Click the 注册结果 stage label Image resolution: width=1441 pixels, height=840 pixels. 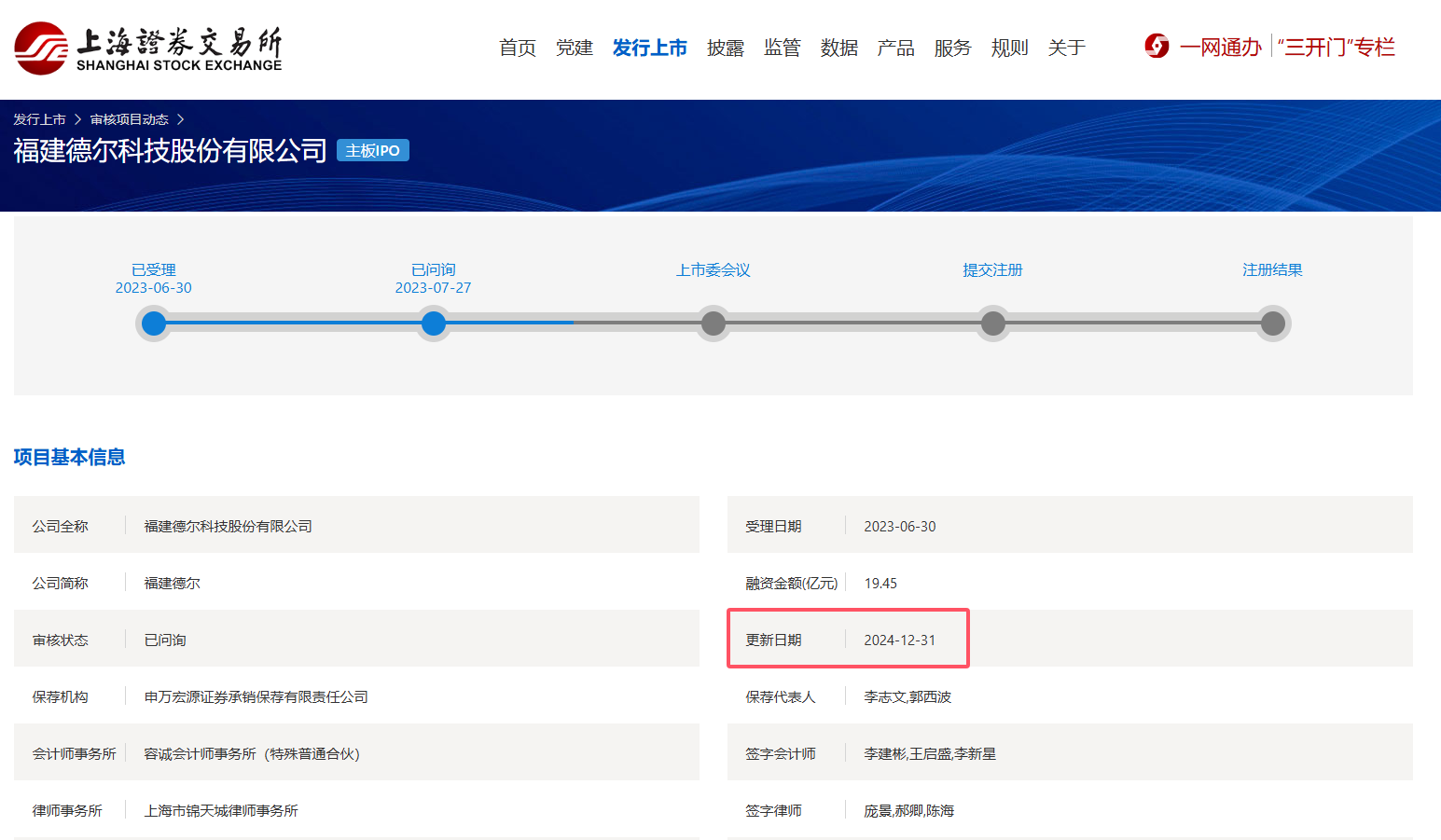[x=1273, y=269]
